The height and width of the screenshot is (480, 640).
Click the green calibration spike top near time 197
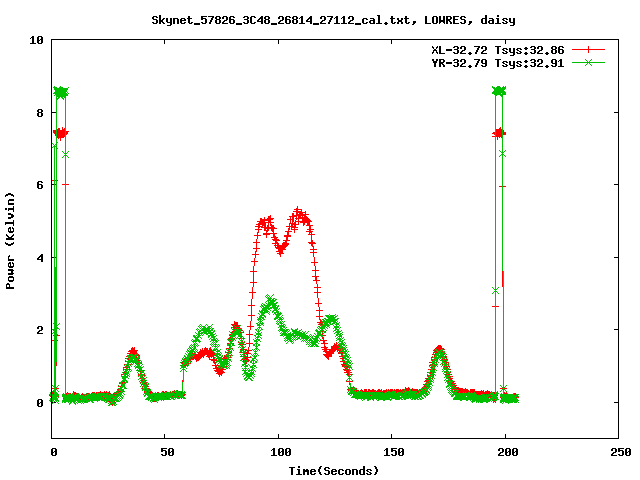499,91
